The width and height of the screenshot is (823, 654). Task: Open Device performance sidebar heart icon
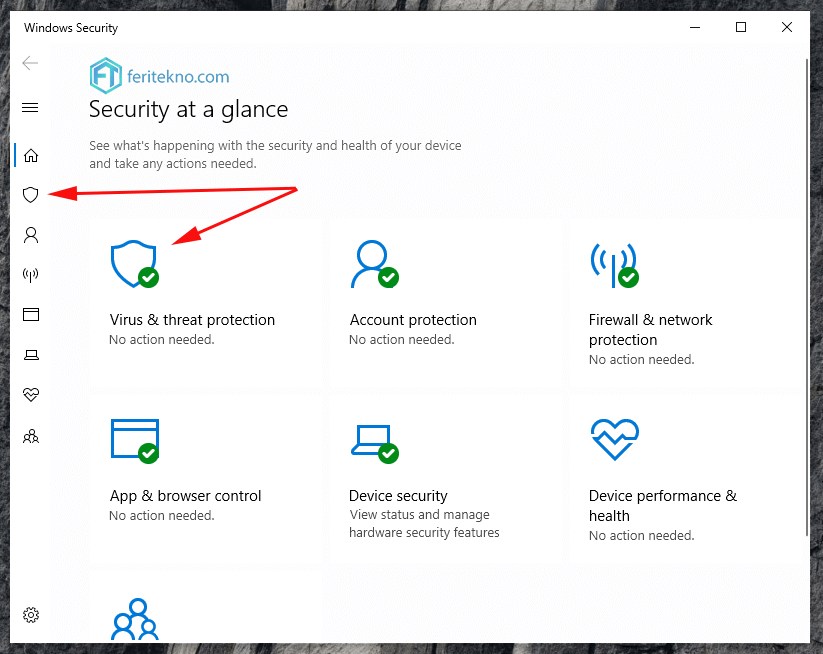(x=30, y=394)
